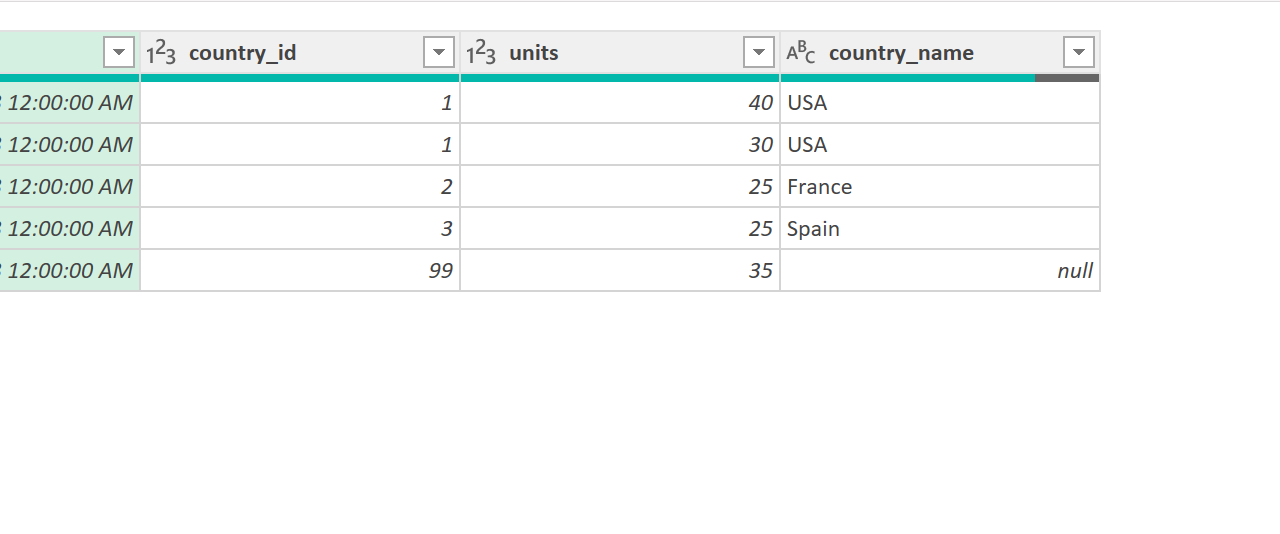Open the country_id column filter dropdown
Viewport: 1280px width, 534px height.
pyautogui.click(x=439, y=52)
